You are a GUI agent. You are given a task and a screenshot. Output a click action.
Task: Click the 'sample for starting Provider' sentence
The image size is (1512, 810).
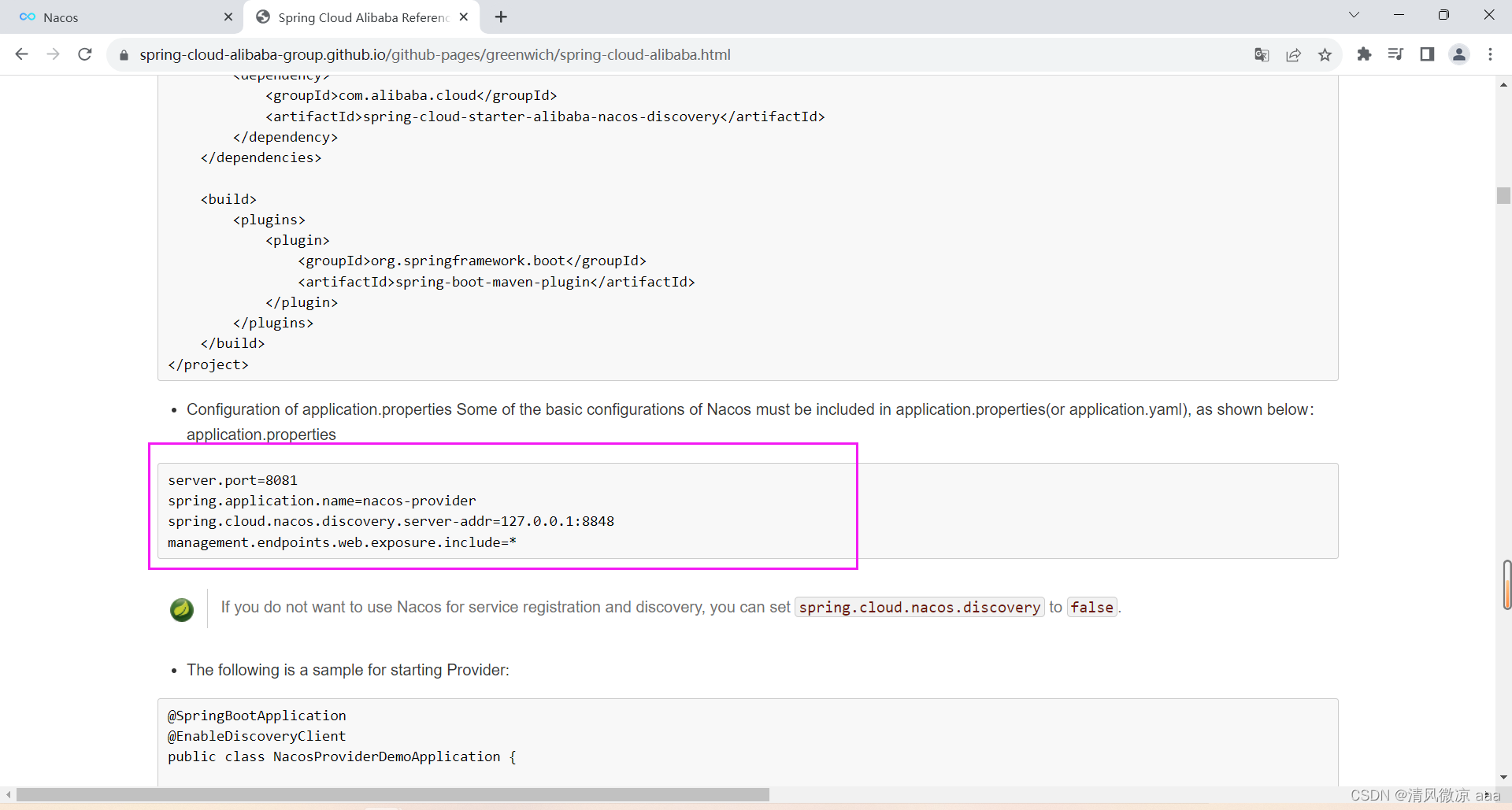point(348,670)
